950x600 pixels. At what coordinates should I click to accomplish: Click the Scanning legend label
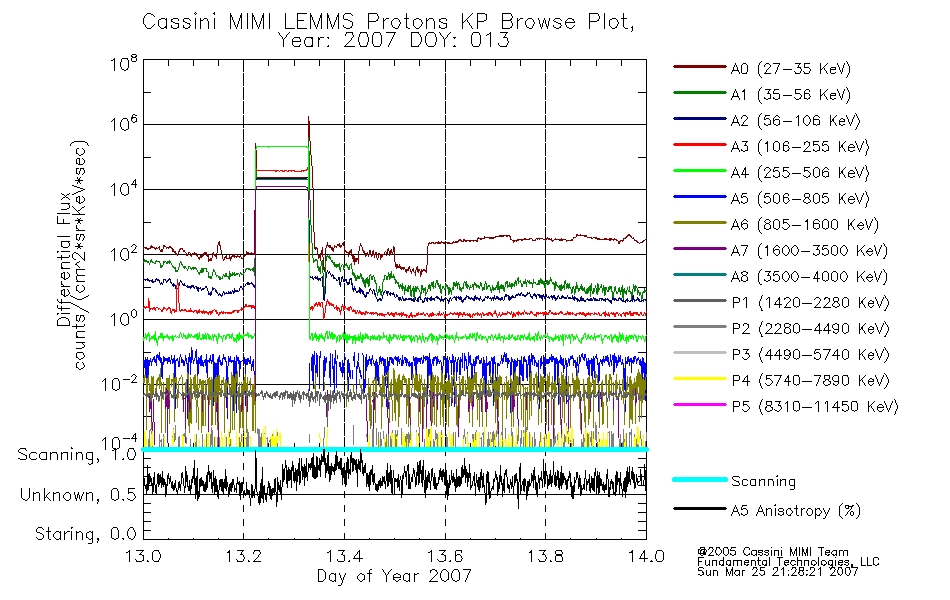click(x=763, y=482)
